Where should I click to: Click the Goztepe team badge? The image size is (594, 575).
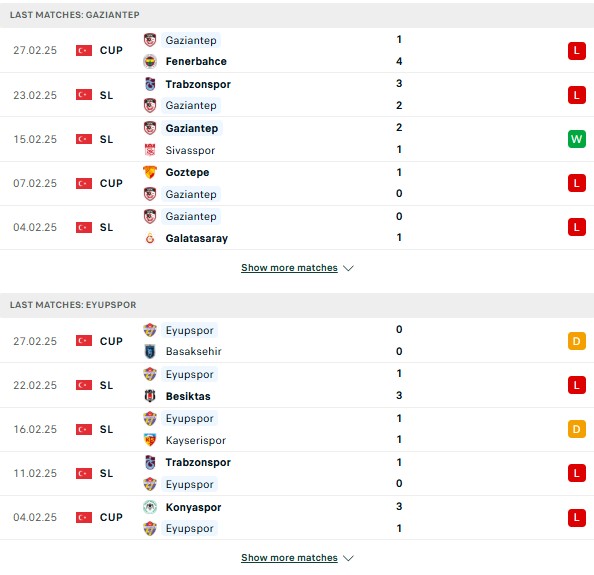pyautogui.click(x=150, y=172)
